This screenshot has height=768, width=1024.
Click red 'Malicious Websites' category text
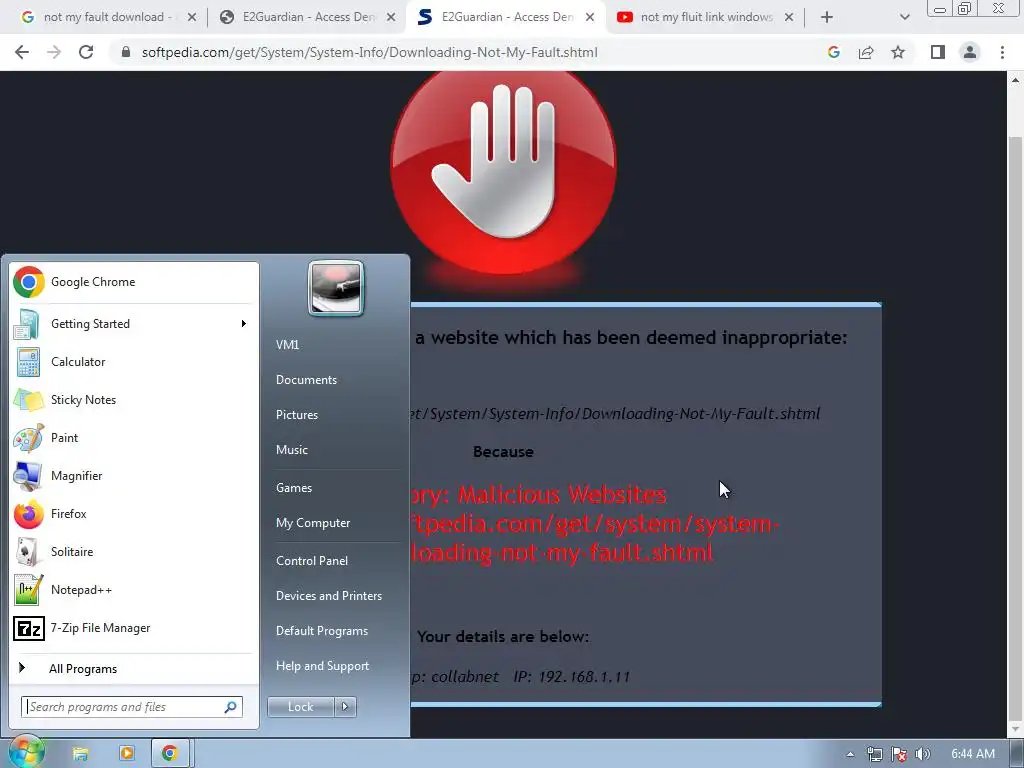pos(562,494)
